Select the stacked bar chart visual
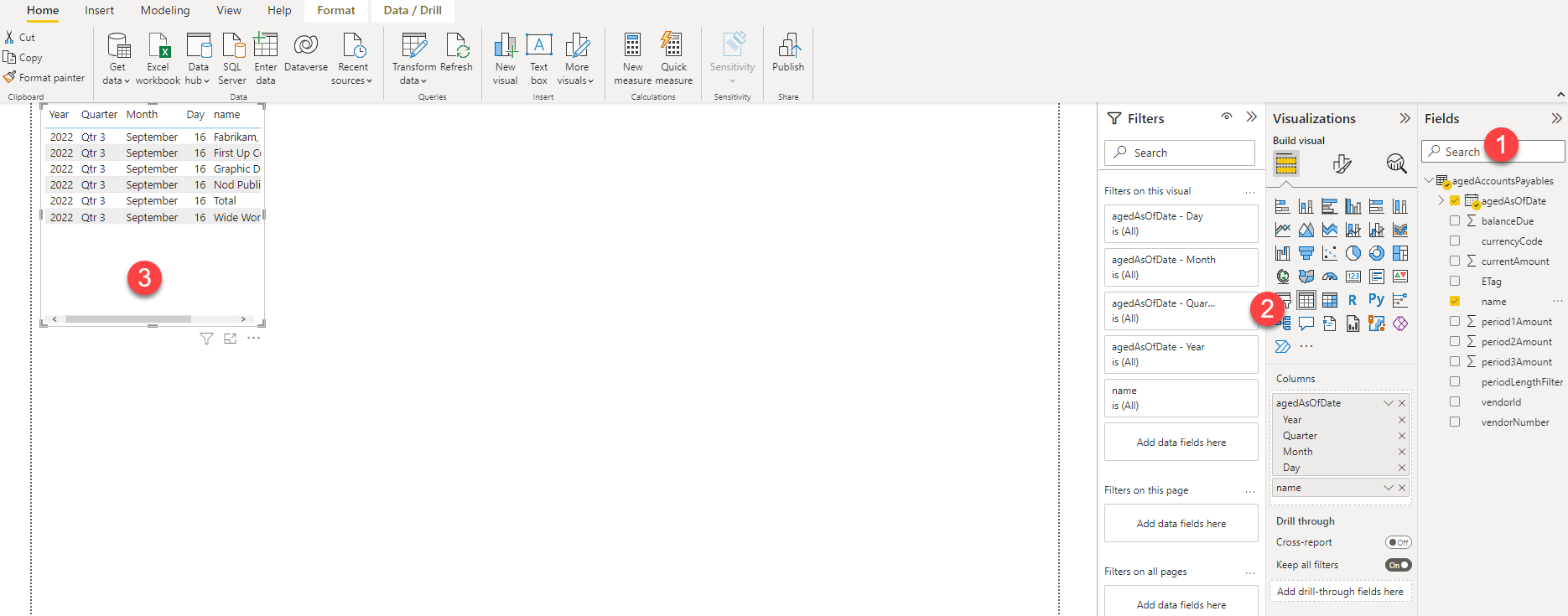 pyautogui.click(x=1283, y=206)
